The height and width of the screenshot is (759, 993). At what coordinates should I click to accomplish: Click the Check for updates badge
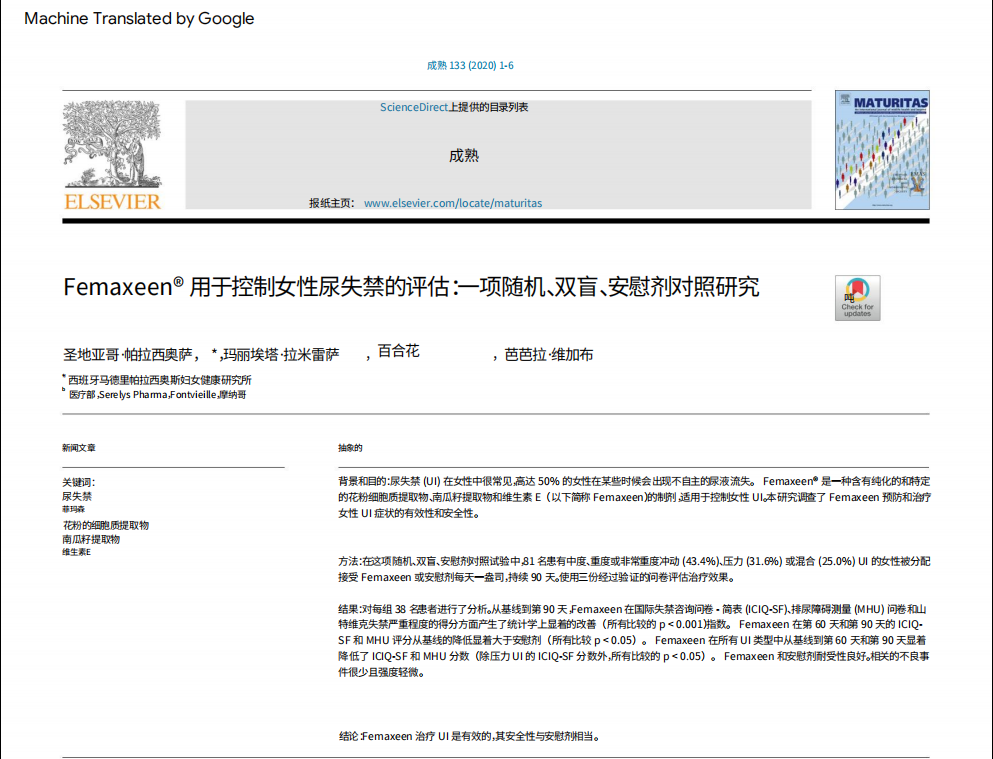pos(857,298)
